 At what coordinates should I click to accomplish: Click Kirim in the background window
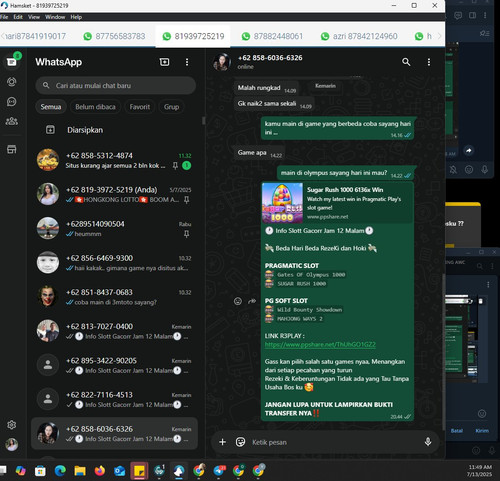[482, 431]
